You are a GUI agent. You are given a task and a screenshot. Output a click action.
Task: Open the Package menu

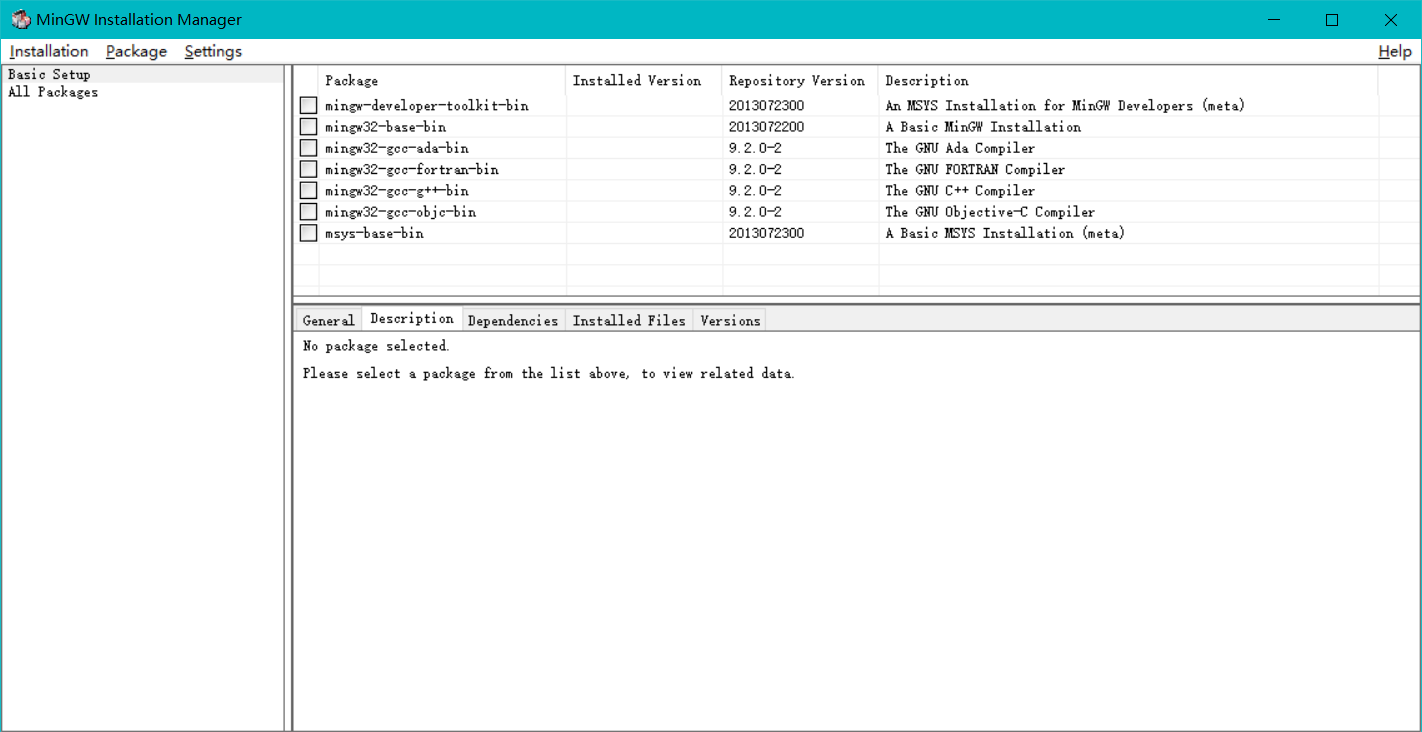(136, 51)
